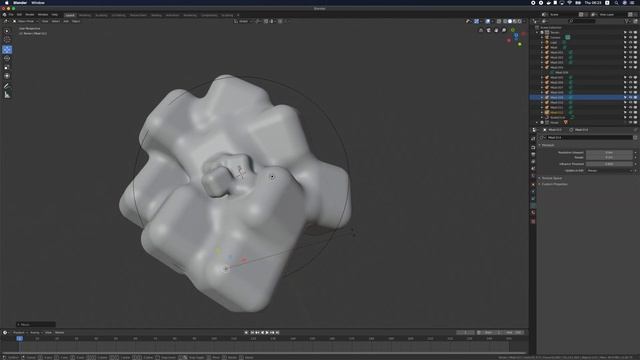The image size is (640, 360).
Task: Expand the Light row in the outliner
Action: [542, 42]
